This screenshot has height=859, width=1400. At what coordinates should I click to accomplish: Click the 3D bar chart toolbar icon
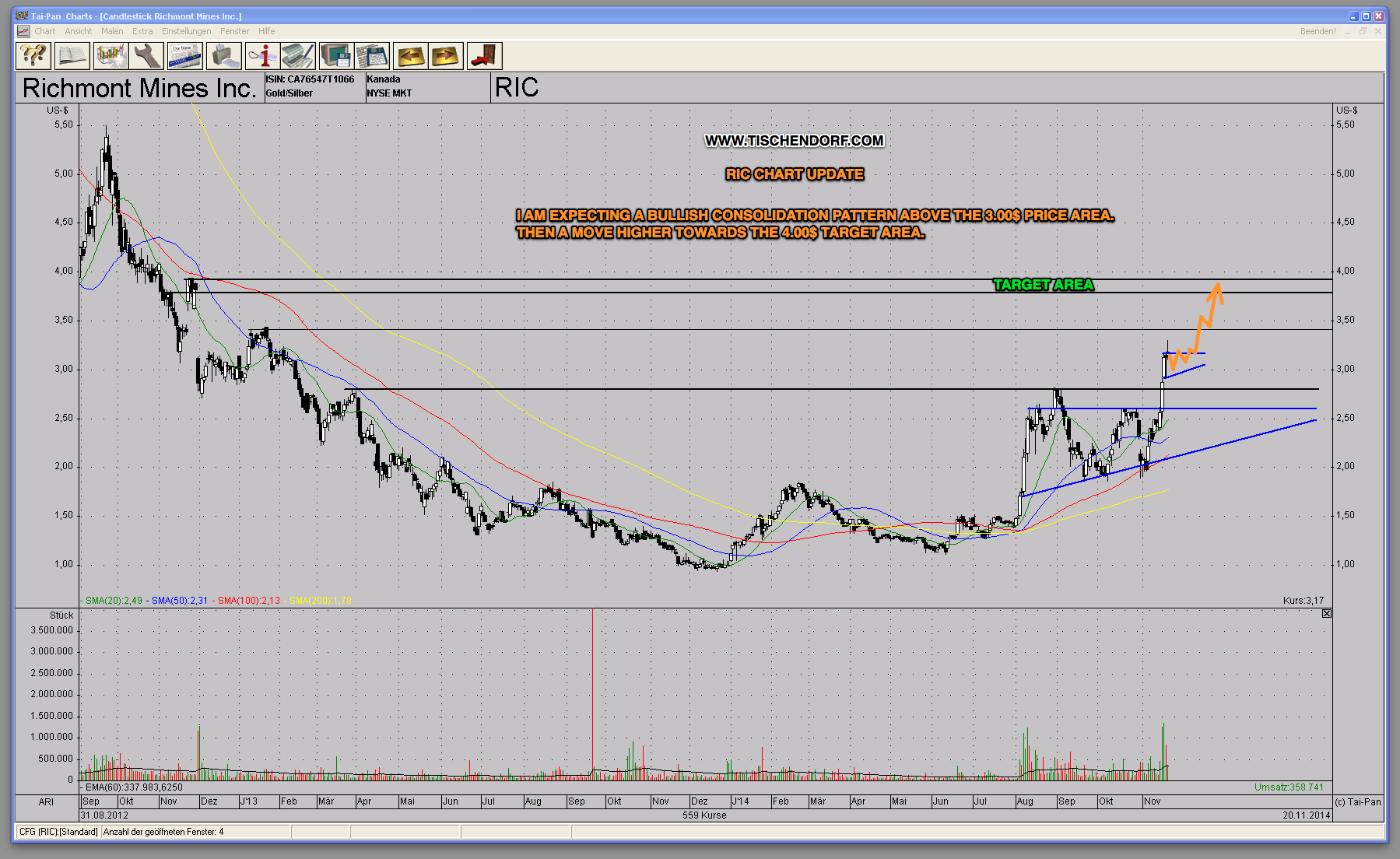pos(111,56)
